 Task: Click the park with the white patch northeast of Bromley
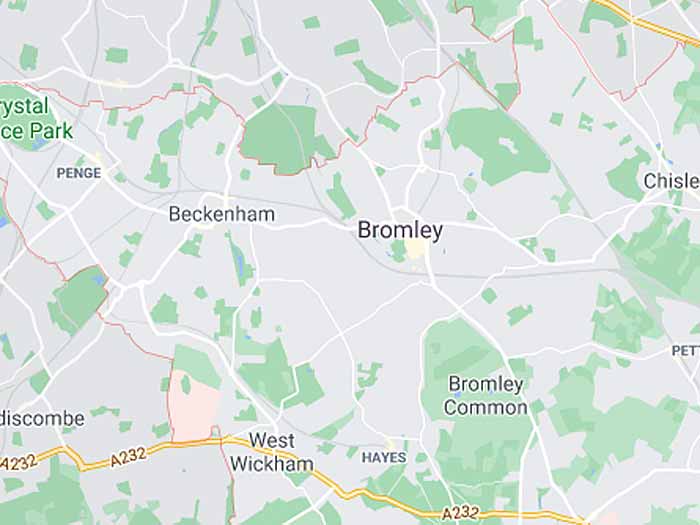pos(498,145)
